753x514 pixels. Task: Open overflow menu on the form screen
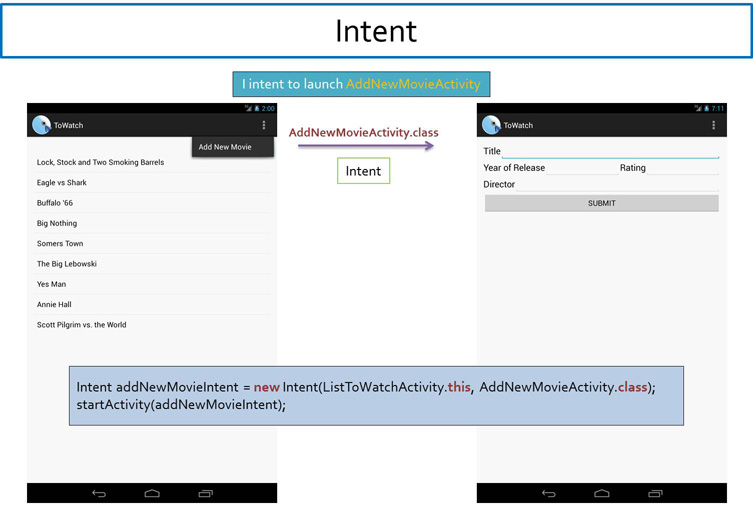pos(713,125)
